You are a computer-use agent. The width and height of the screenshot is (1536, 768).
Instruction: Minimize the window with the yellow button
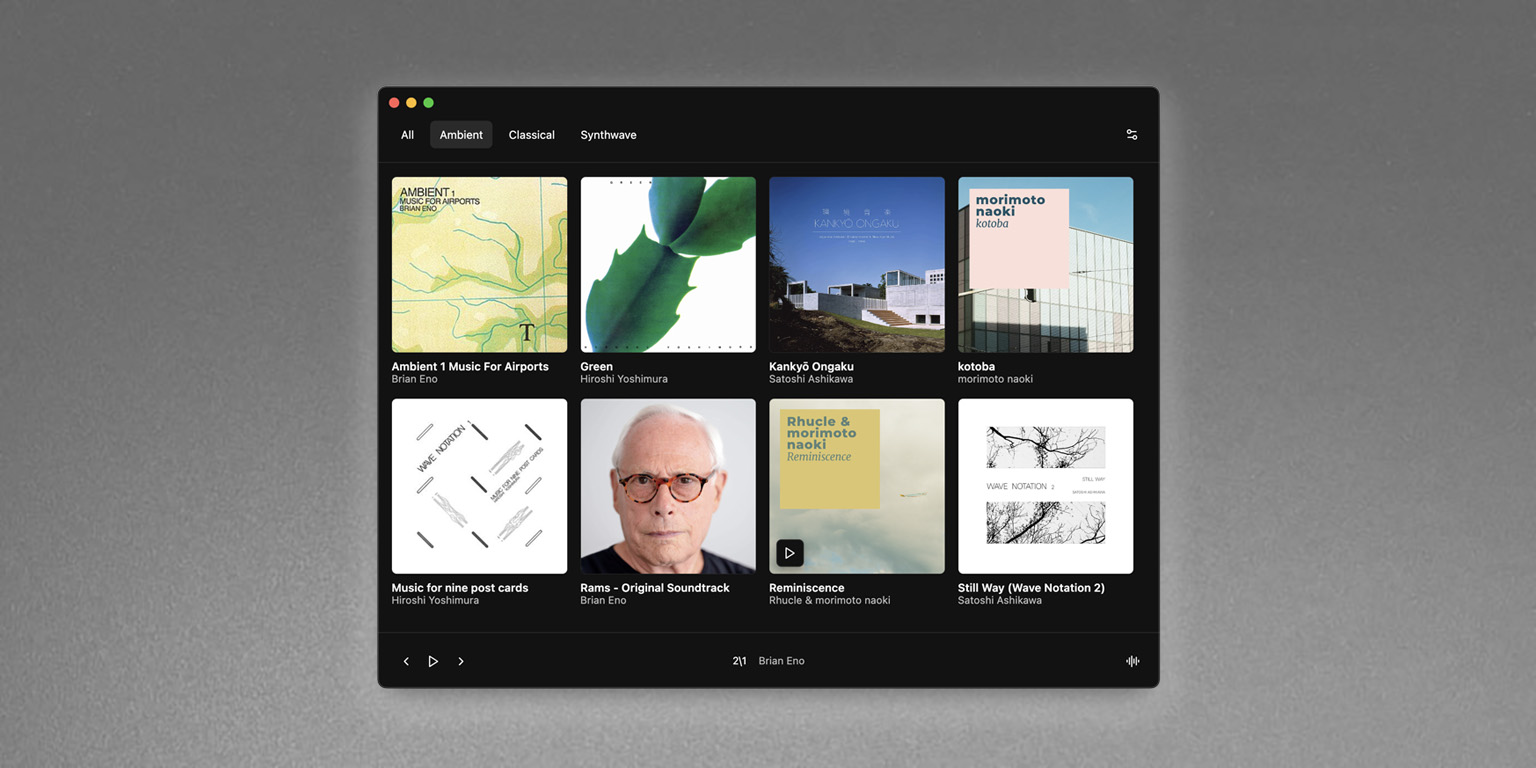tap(411, 102)
